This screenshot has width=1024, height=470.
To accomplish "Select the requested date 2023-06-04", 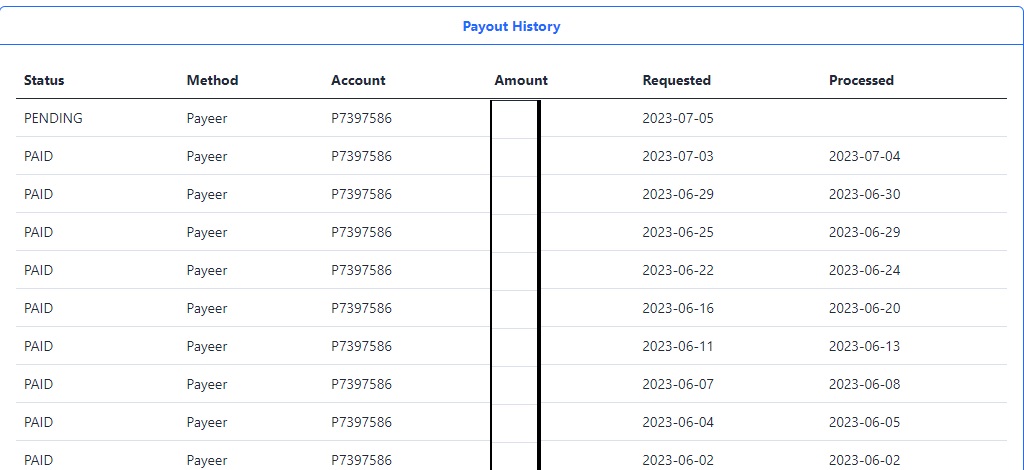I will (x=678, y=422).
